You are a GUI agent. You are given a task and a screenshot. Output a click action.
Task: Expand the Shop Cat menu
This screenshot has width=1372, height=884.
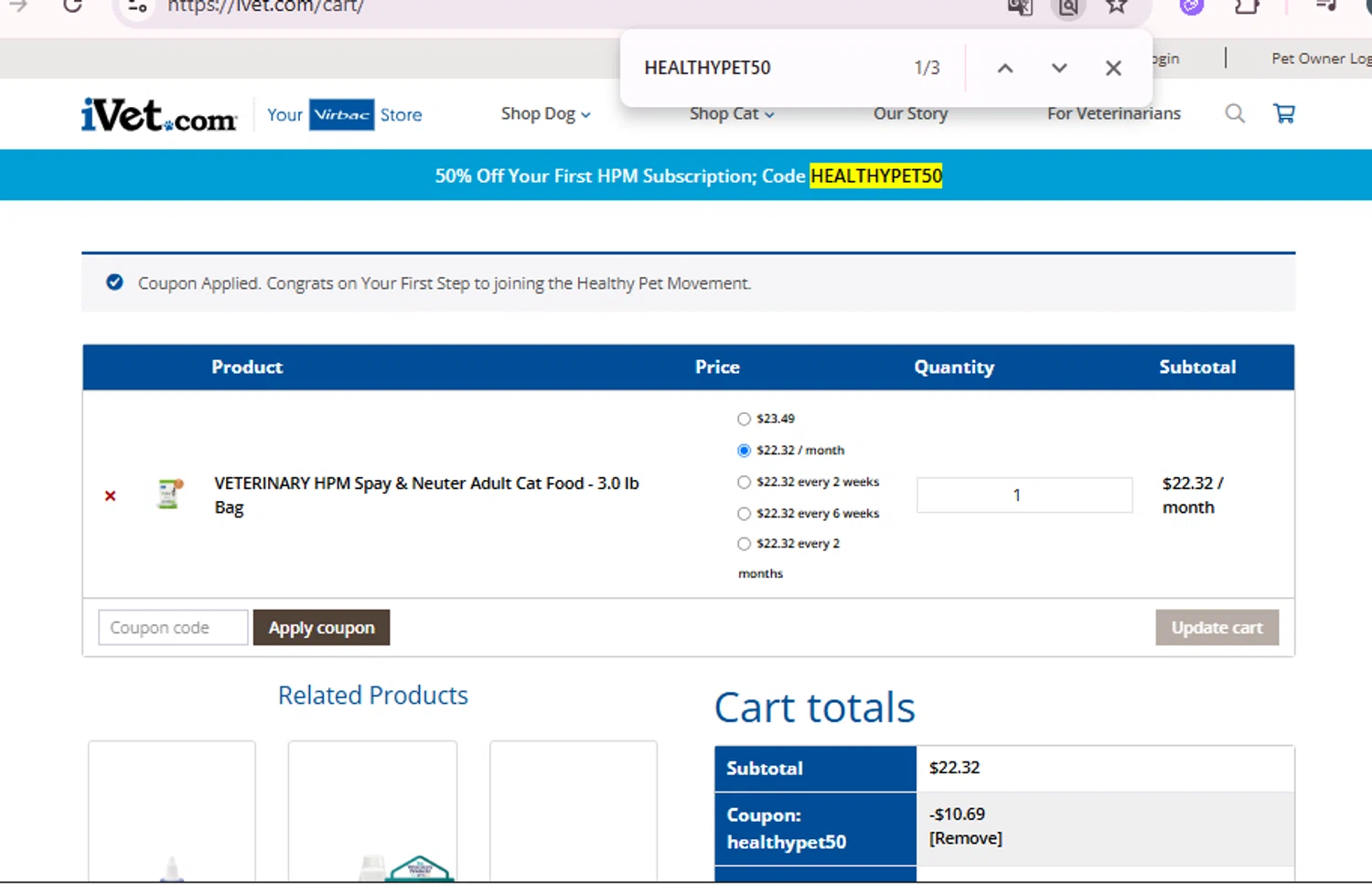732,114
